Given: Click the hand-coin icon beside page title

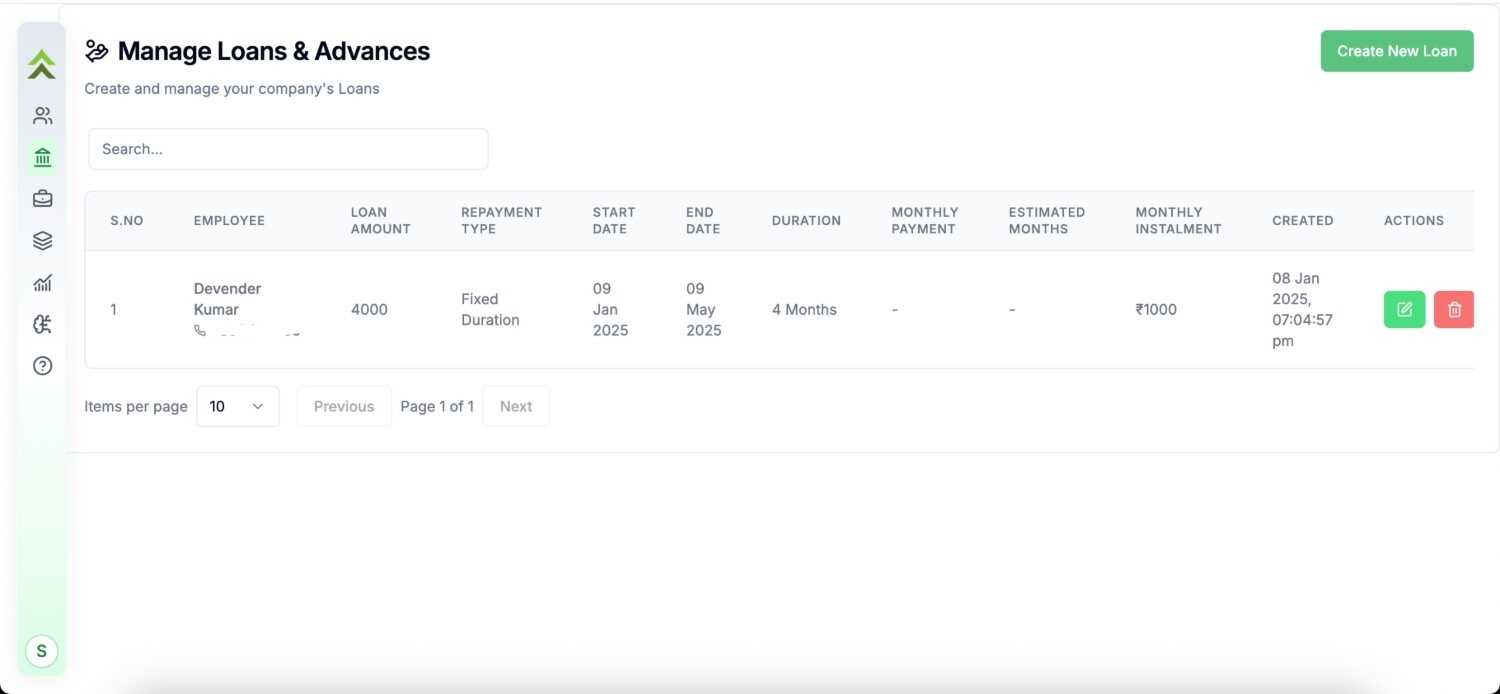Looking at the screenshot, I should pyautogui.click(x=97, y=51).
